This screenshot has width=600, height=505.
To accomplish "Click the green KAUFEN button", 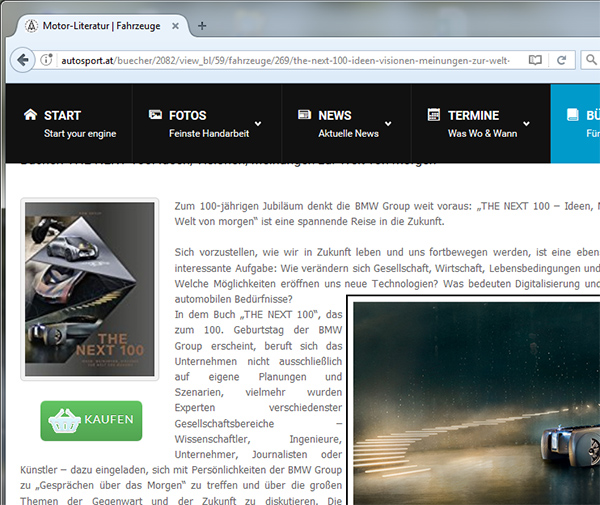I will 91,421.
